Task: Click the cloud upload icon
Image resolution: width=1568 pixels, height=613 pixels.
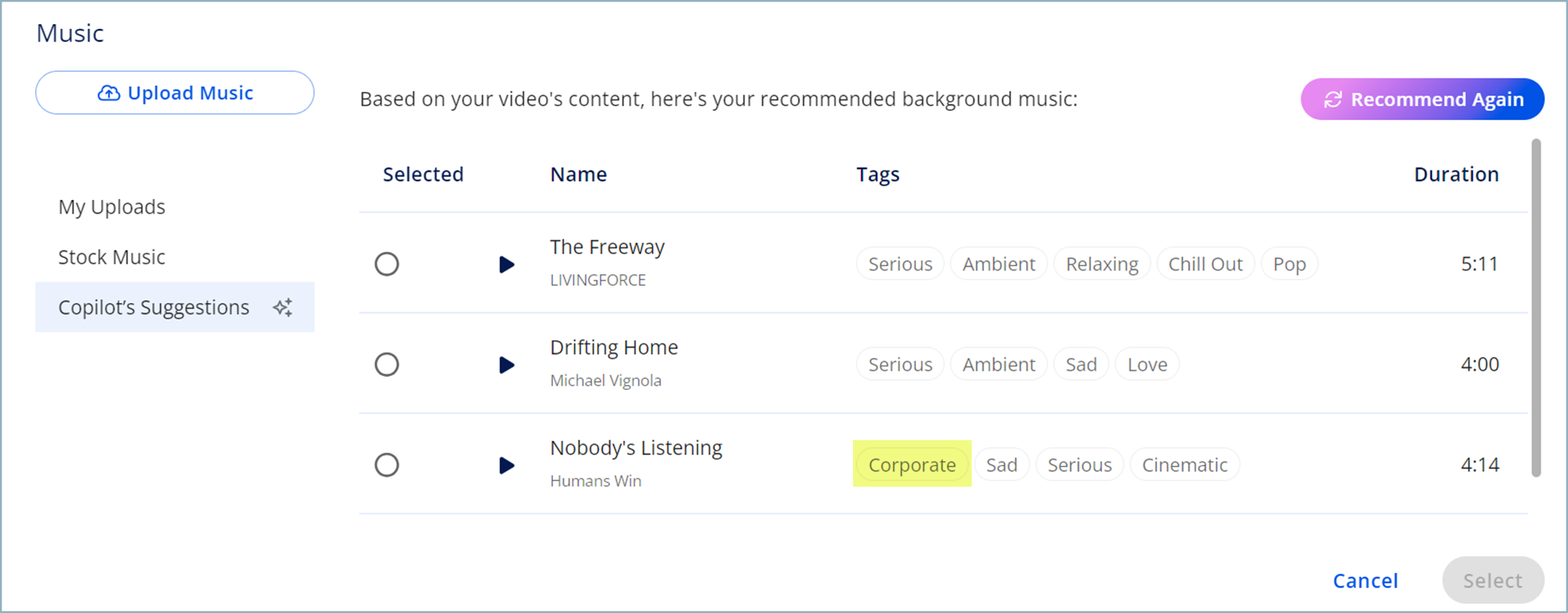Action: point(109,93)
